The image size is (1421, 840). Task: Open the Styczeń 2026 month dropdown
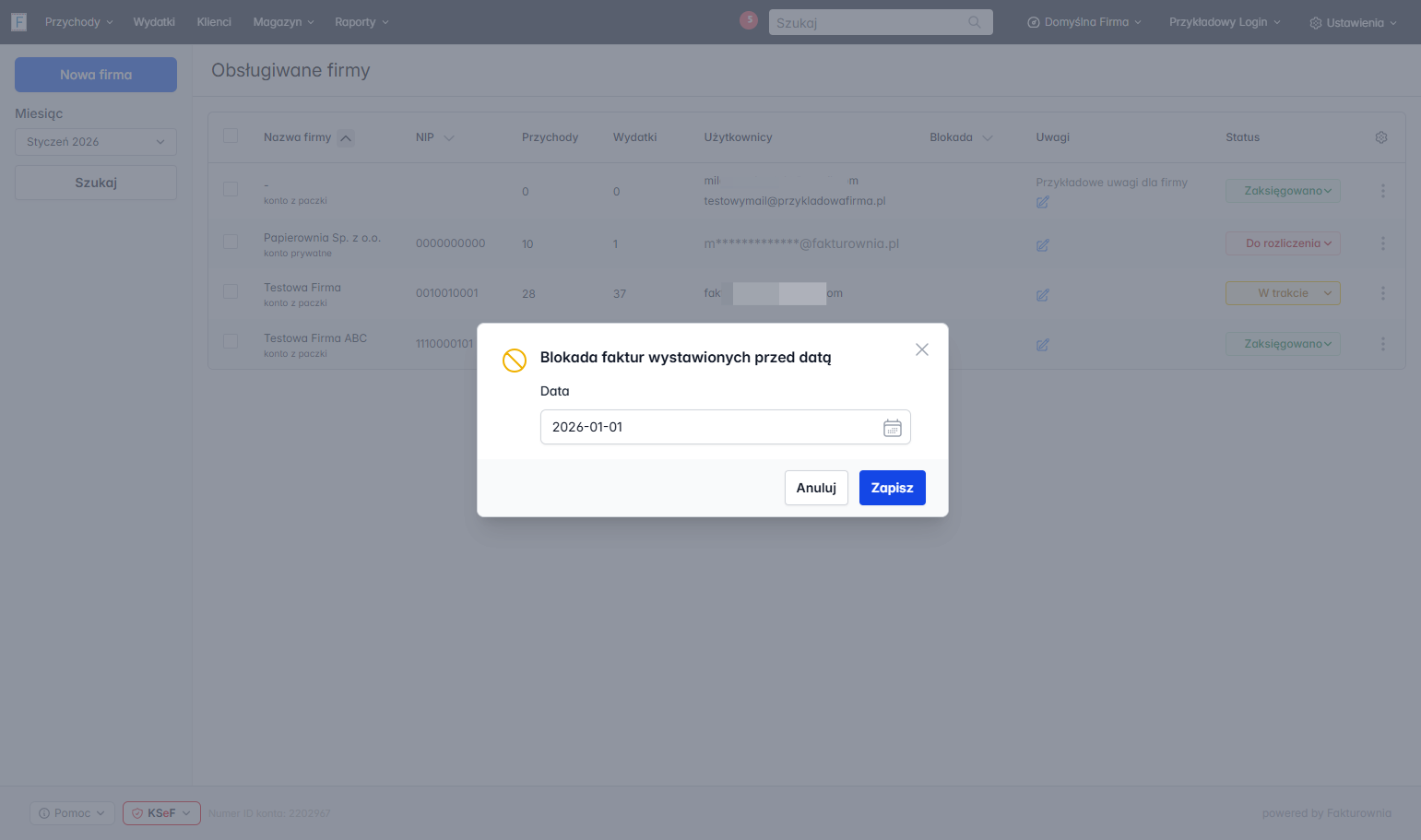[96, 142]
